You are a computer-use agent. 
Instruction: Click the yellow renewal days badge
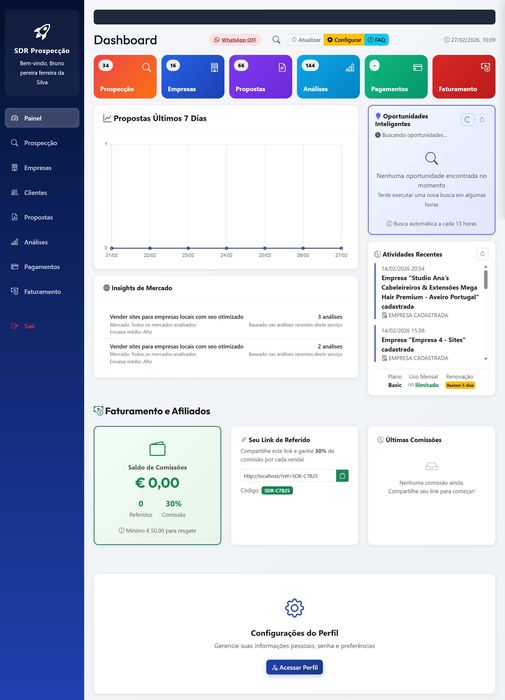(x=460, y=385)
